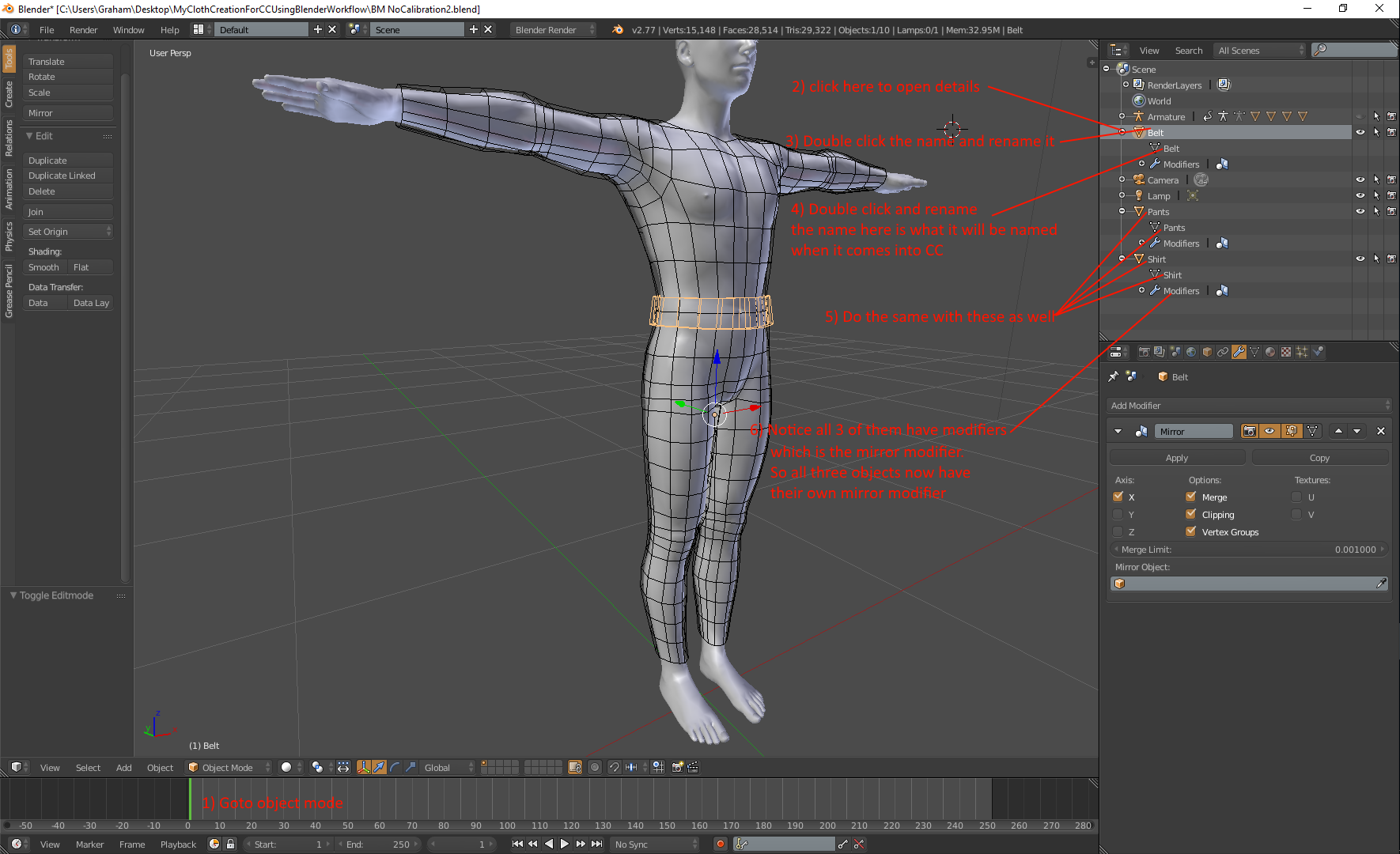Image resolution: width=1400 pixels, height=854 pixels.
Task: Pin the properties context with pushpin icon
Action: [1114, 376]
